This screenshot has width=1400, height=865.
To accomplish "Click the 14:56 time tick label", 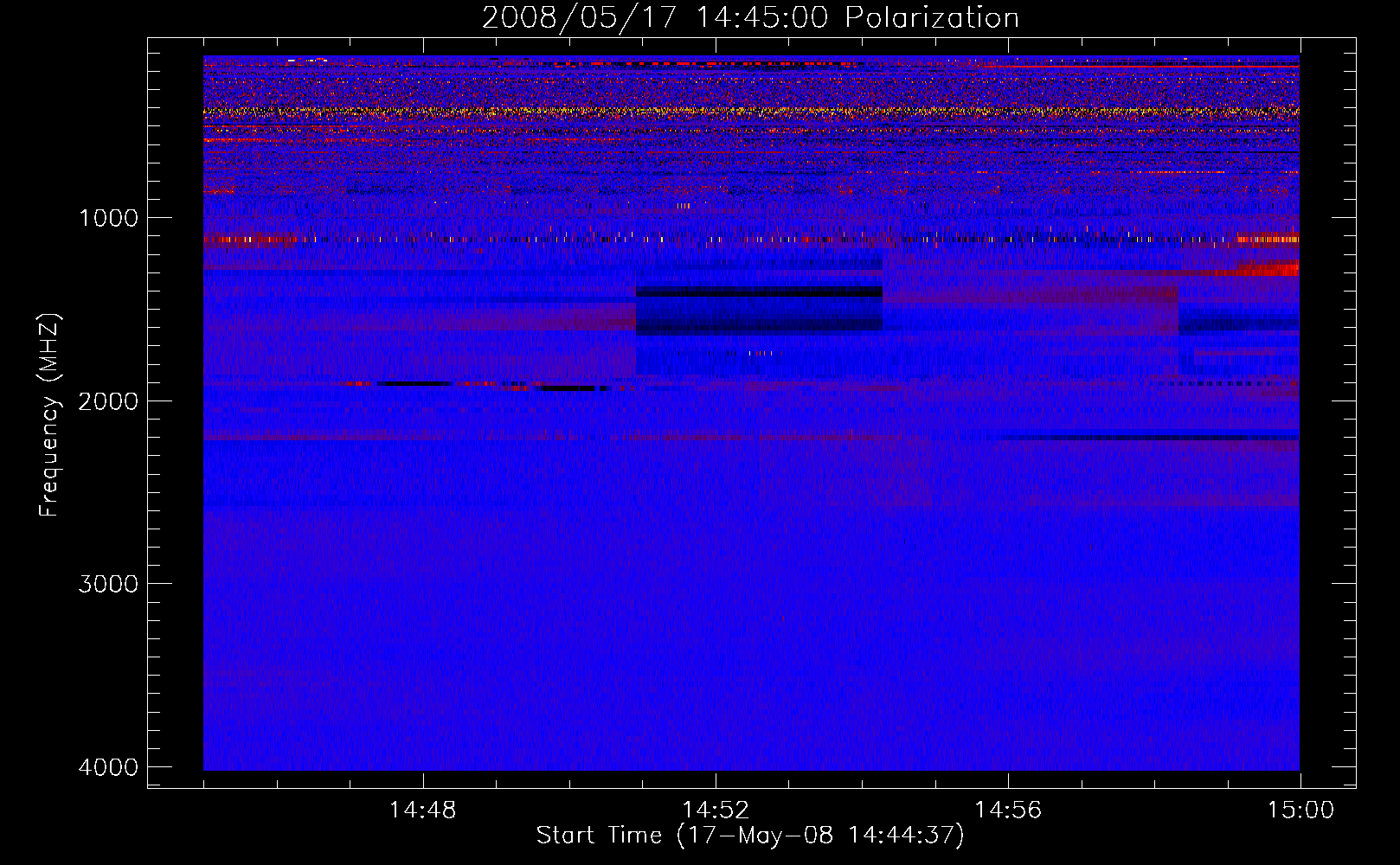I will click(x=1007, y=811).
